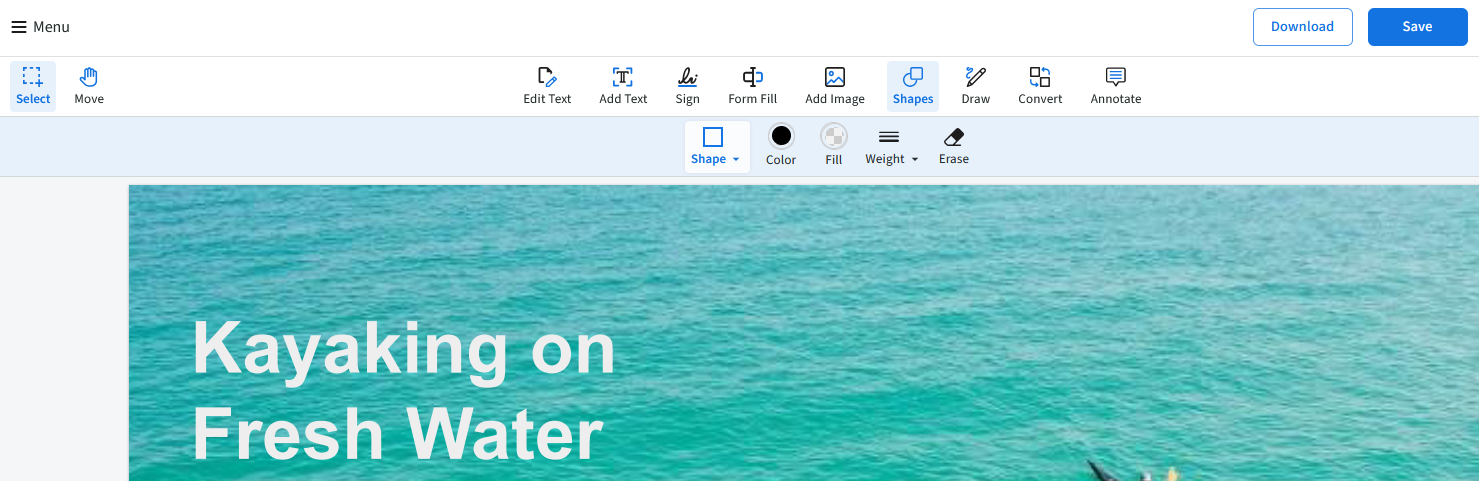Activate the Select tool
Viewport: 1479px width, 481px height.
tap(33, 86)
